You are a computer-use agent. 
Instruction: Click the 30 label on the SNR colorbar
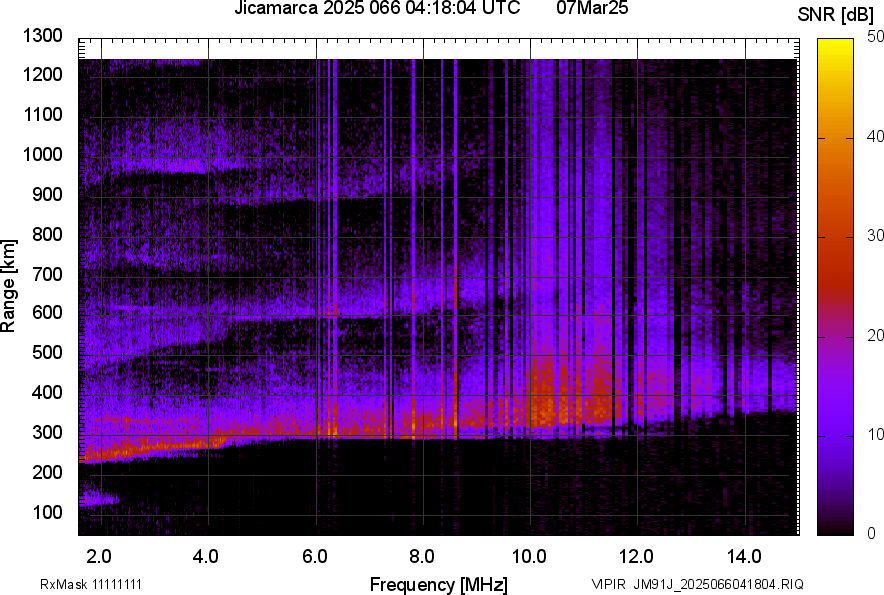coord(876,236)
